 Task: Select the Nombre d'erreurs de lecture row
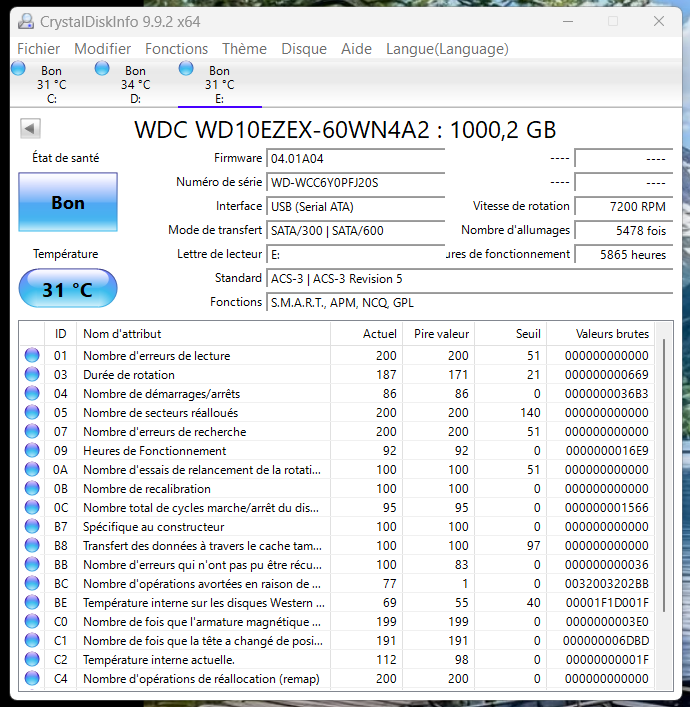336,355
